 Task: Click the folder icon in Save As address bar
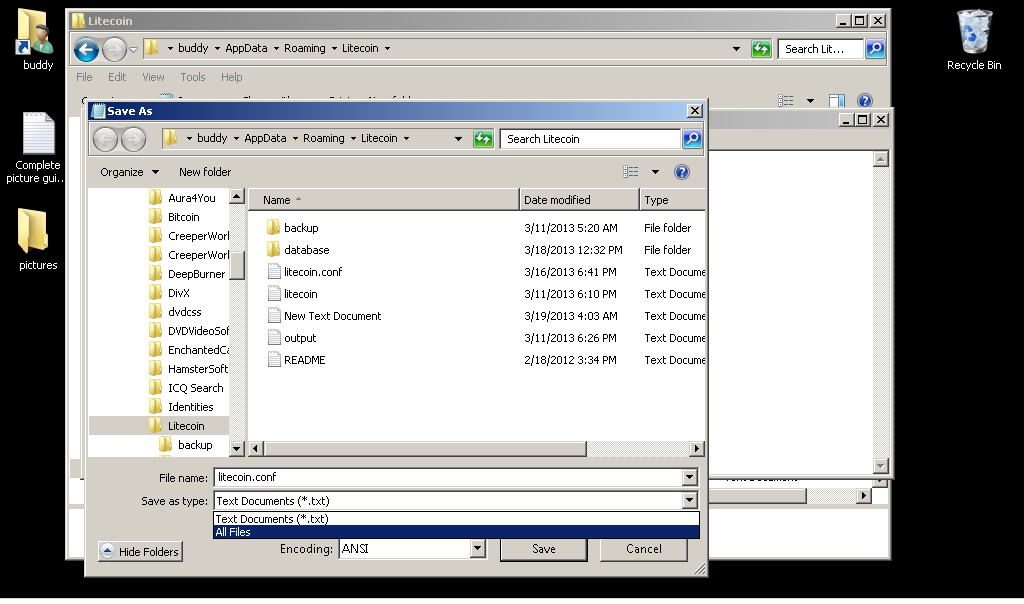pyautogui.click(x=170, y=138)
